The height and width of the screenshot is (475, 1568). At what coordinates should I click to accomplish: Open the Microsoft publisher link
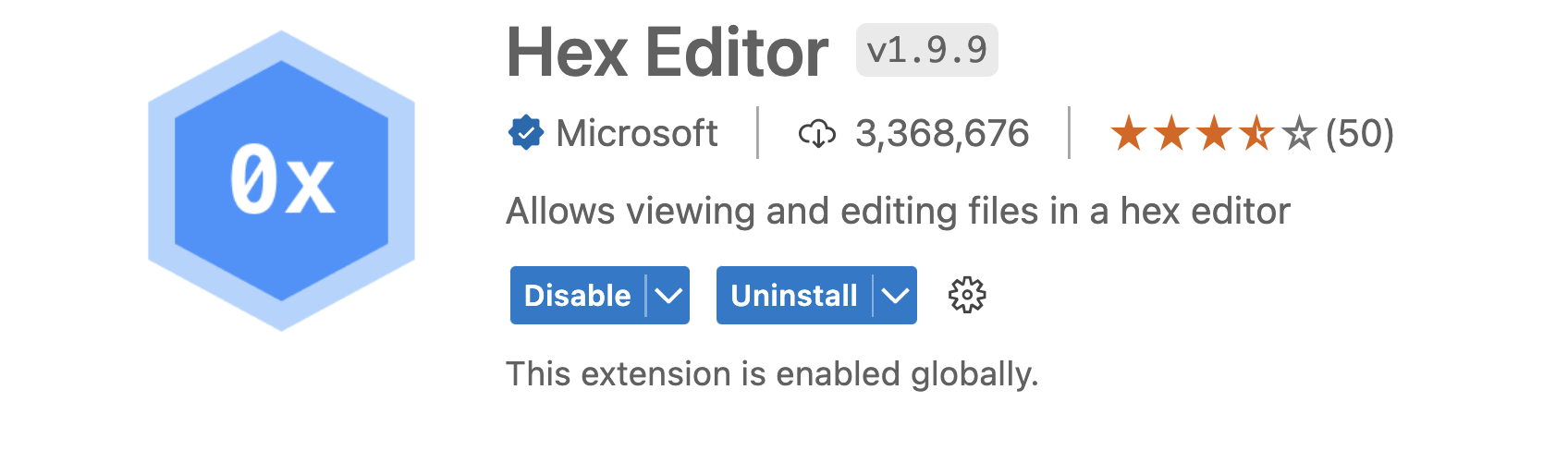[x=636, y=133]
